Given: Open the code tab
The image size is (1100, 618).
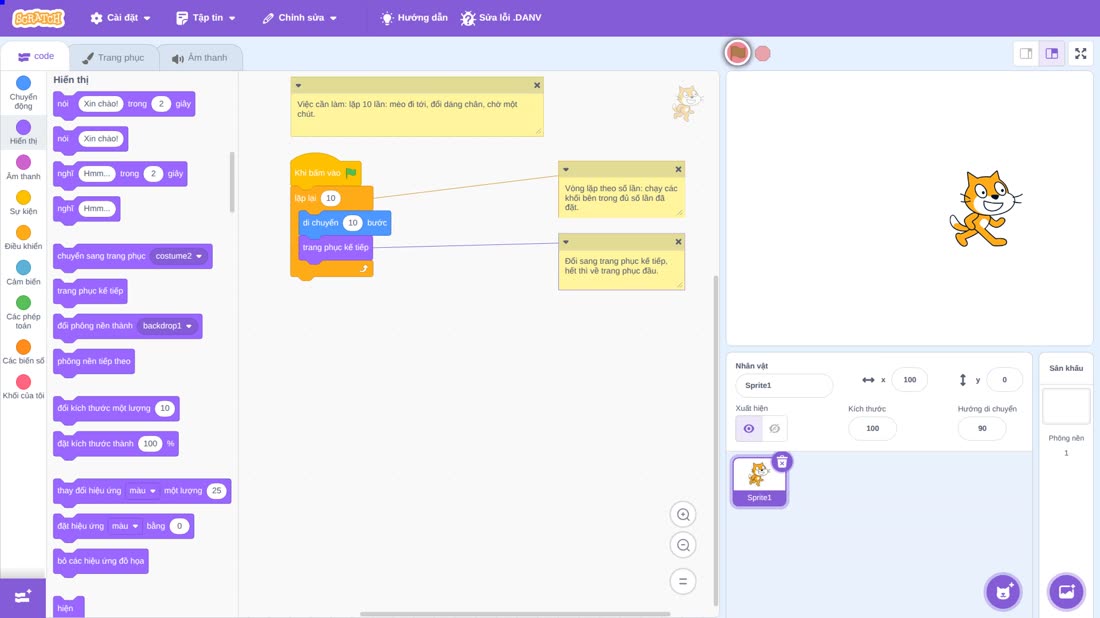Looking at the screenshot, I should [x=36, y=56].
